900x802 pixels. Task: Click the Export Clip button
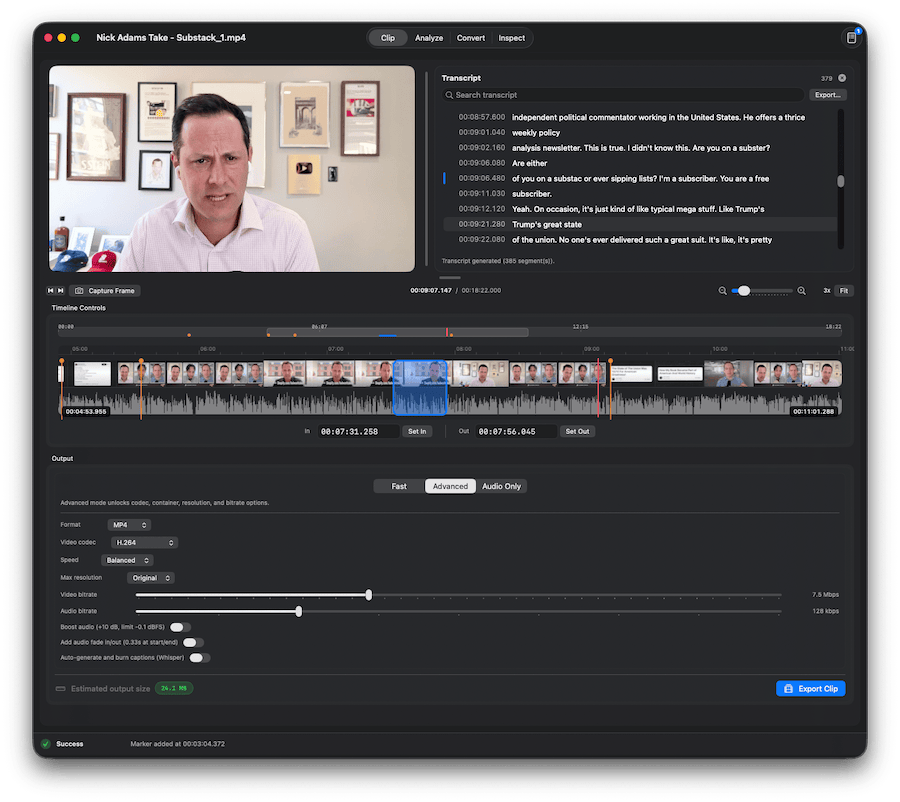810,688
